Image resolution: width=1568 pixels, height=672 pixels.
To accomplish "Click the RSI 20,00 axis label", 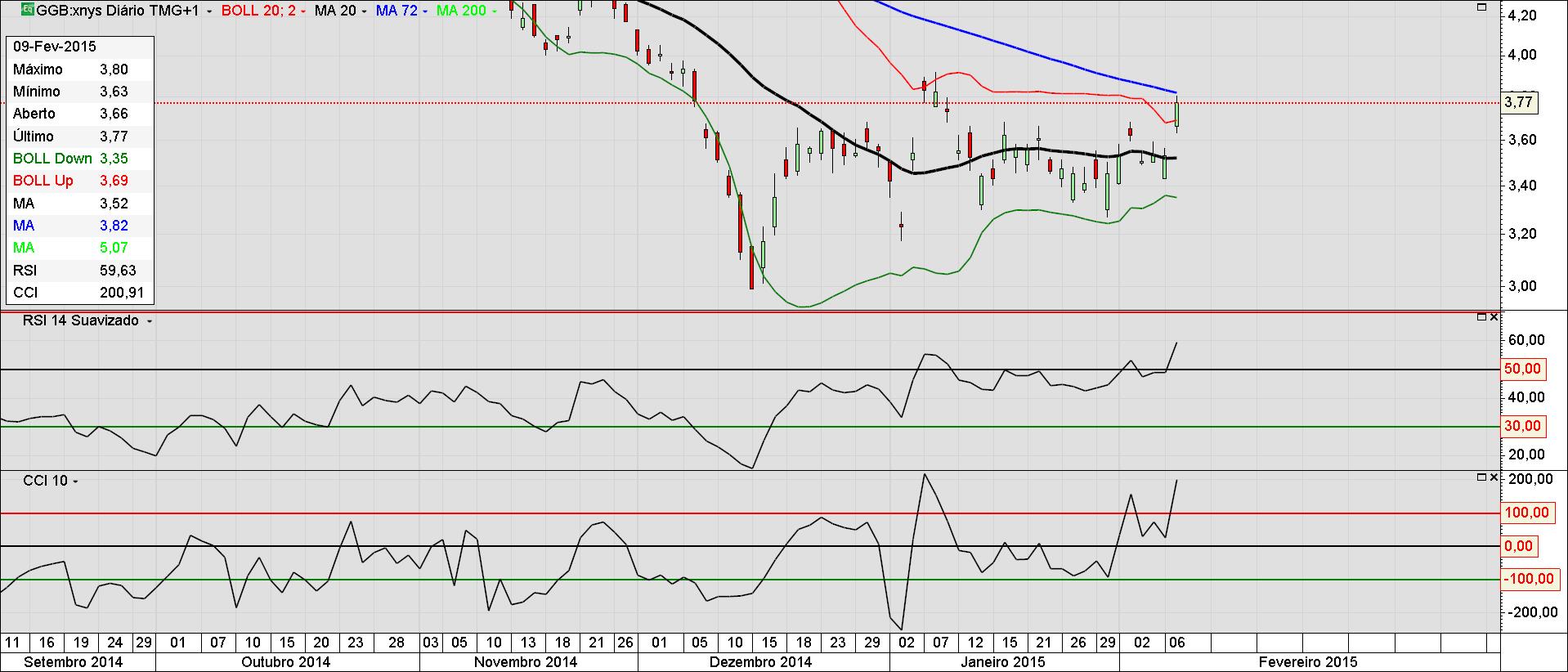I will (1525, 455).
